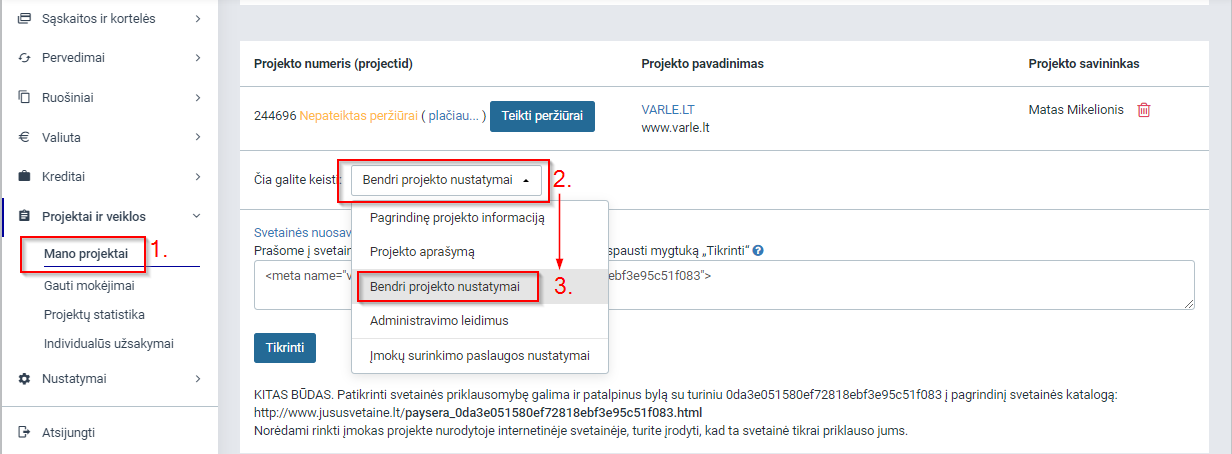Click the euro currency icon

25,137
